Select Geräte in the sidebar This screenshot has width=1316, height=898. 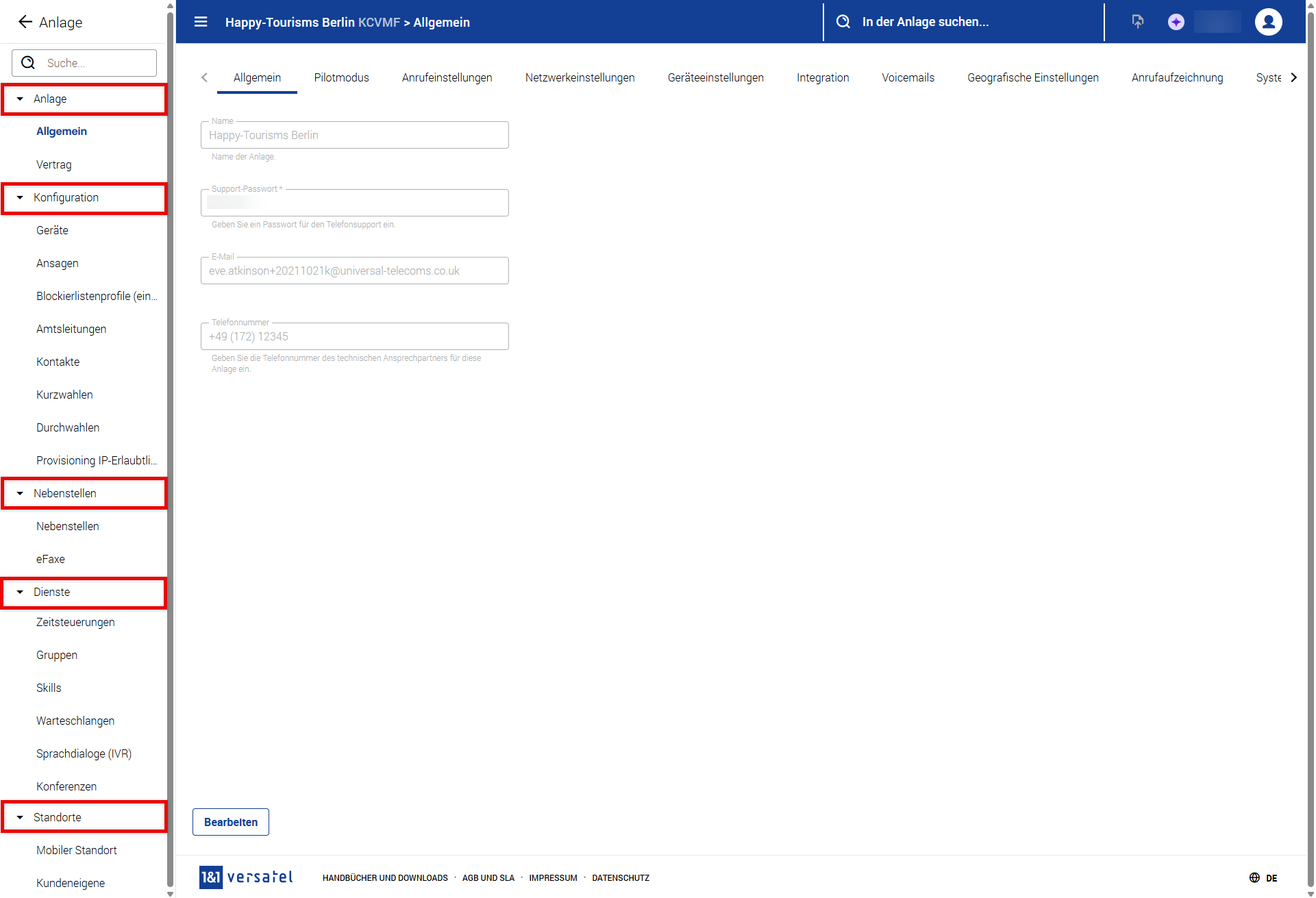pos(52,230)
